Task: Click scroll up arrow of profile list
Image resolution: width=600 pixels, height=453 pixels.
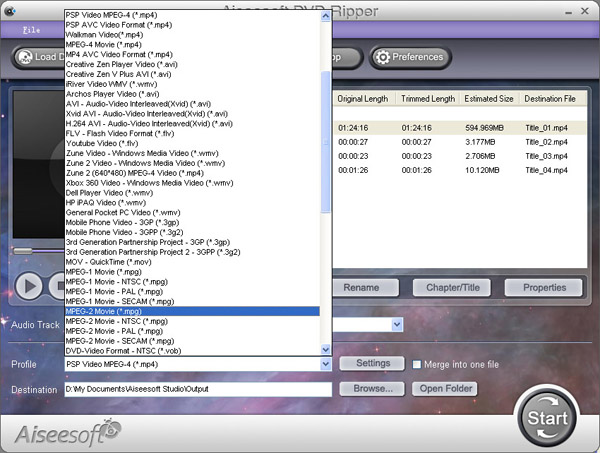Action: click(x=326, y=16)
